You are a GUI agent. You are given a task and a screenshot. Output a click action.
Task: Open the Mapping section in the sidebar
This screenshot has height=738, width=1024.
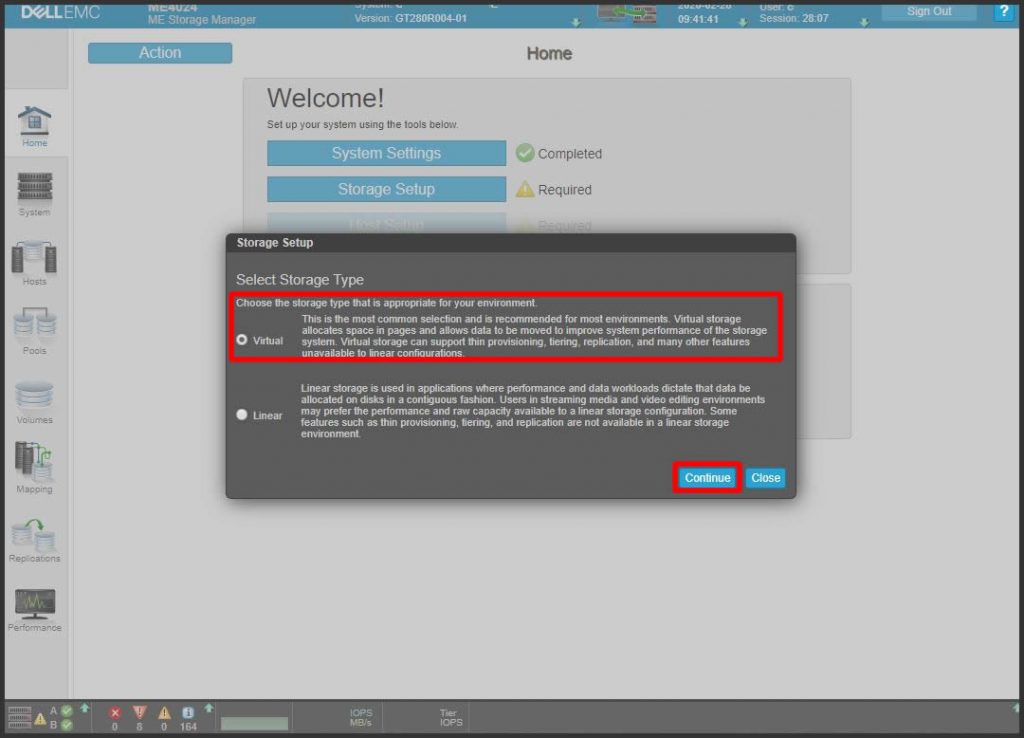[x=35, y=468]
